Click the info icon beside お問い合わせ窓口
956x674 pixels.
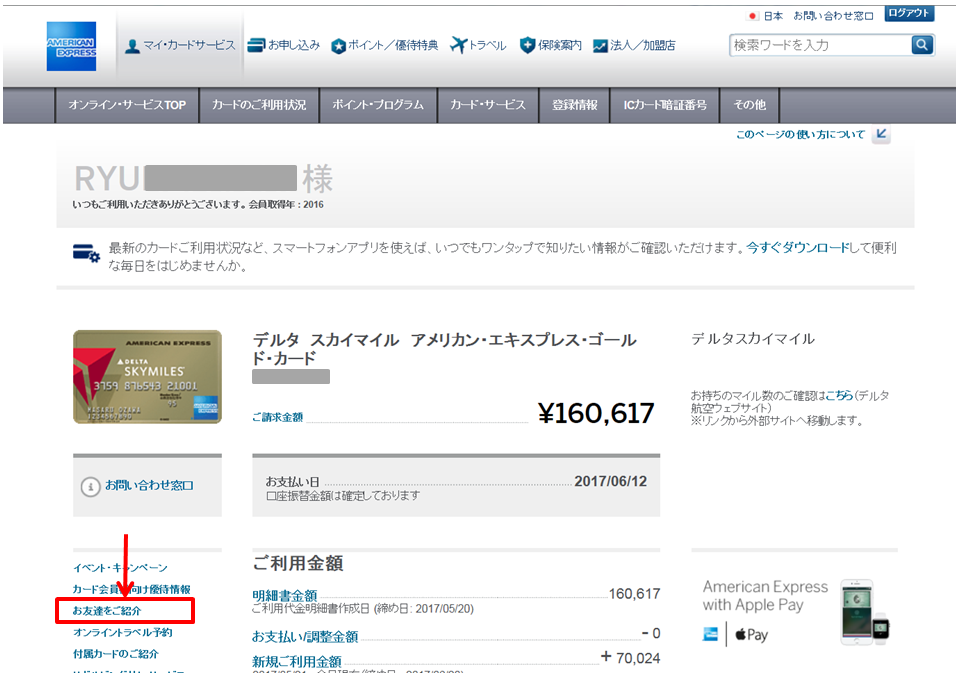pos(90,486)
